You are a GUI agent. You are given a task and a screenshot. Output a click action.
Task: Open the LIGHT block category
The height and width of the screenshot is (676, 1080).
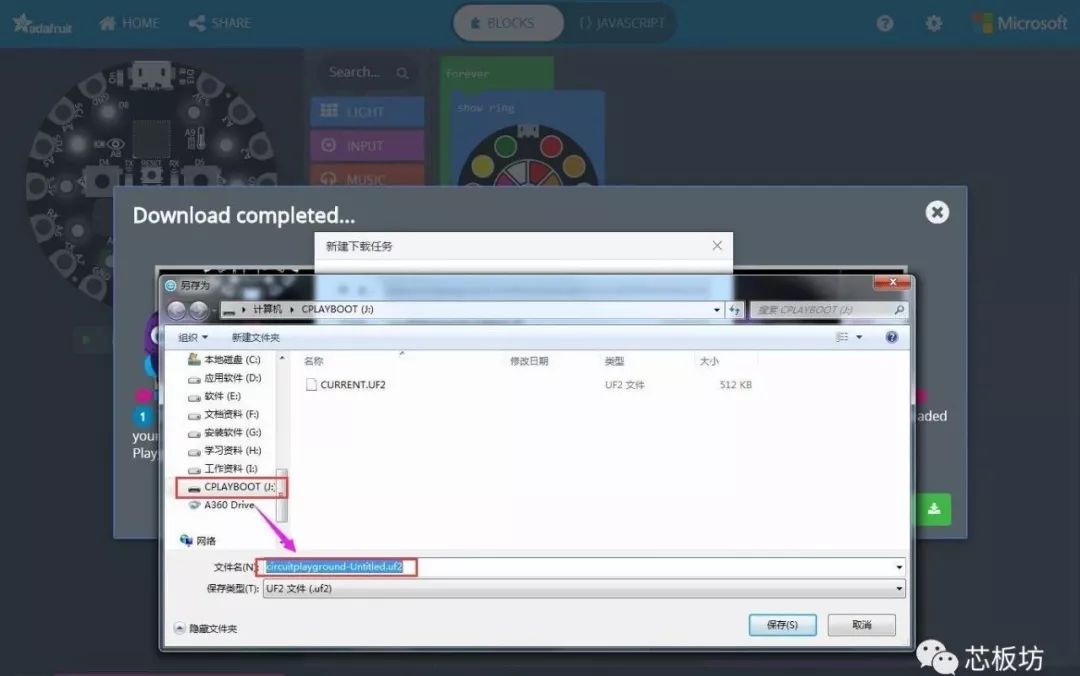pyautogui.click(x=367, y=111)
